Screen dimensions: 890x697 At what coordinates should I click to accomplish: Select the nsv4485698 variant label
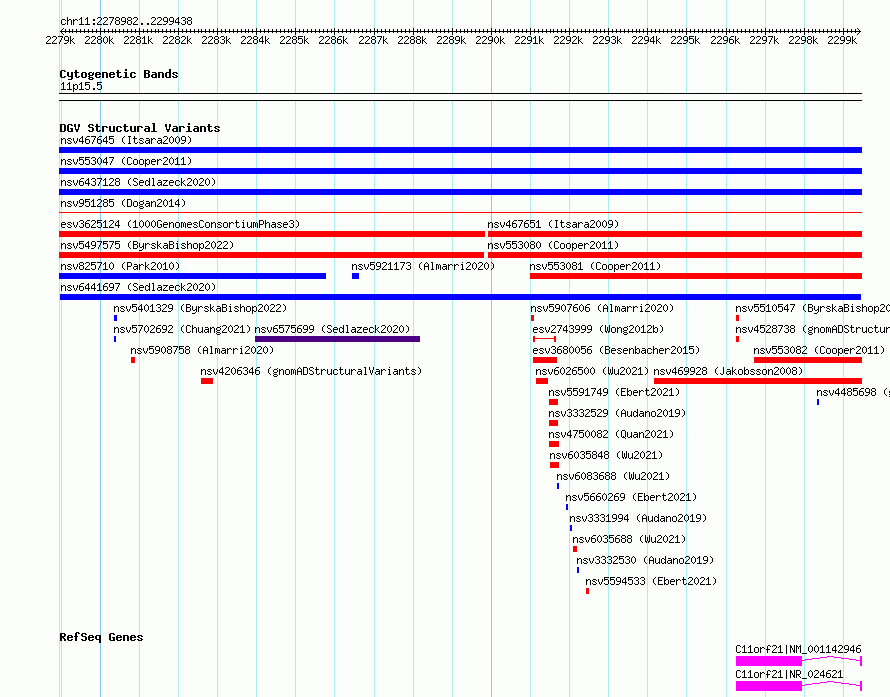(853, 392)
